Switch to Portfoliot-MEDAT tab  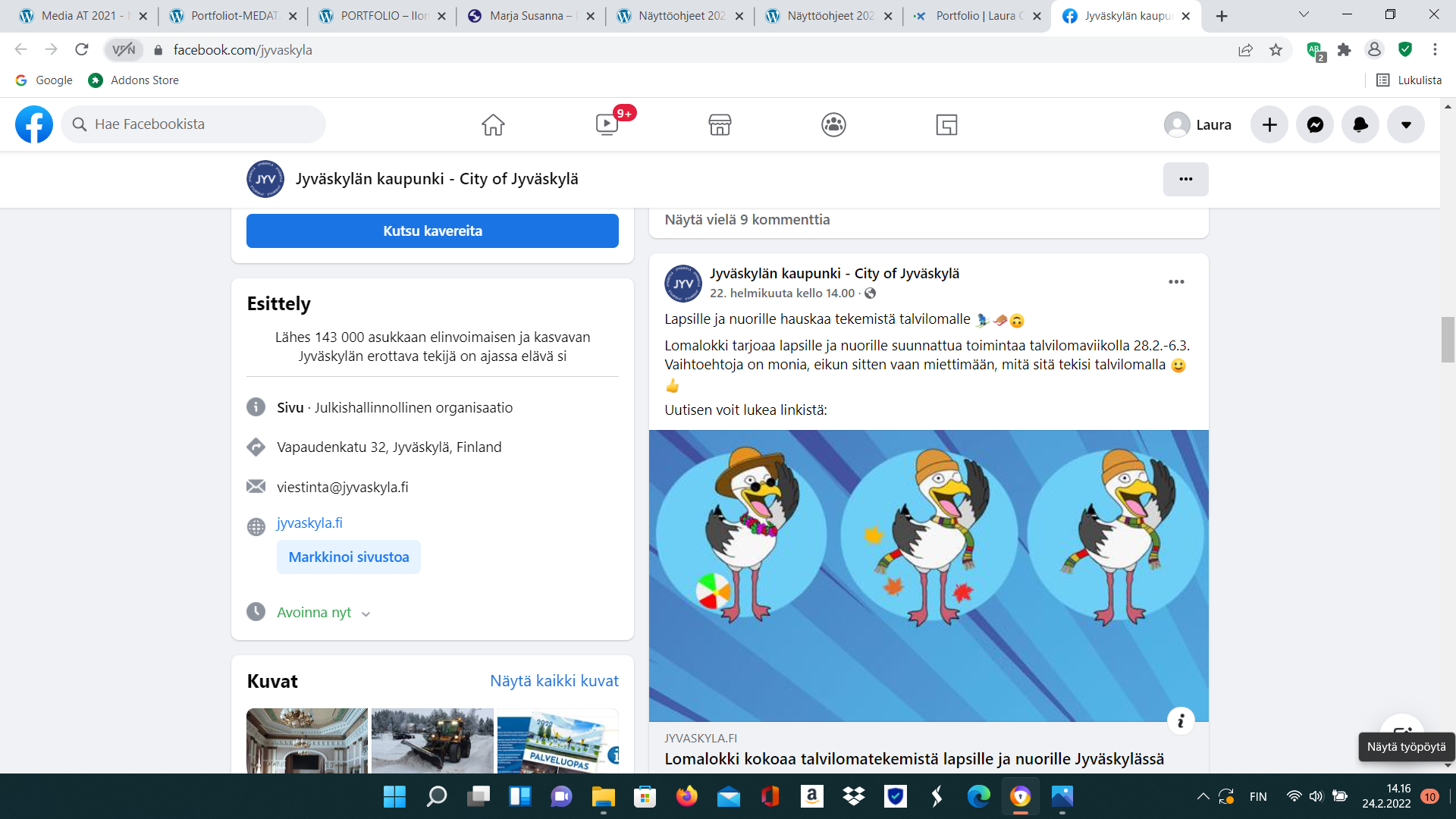point(232,15)
